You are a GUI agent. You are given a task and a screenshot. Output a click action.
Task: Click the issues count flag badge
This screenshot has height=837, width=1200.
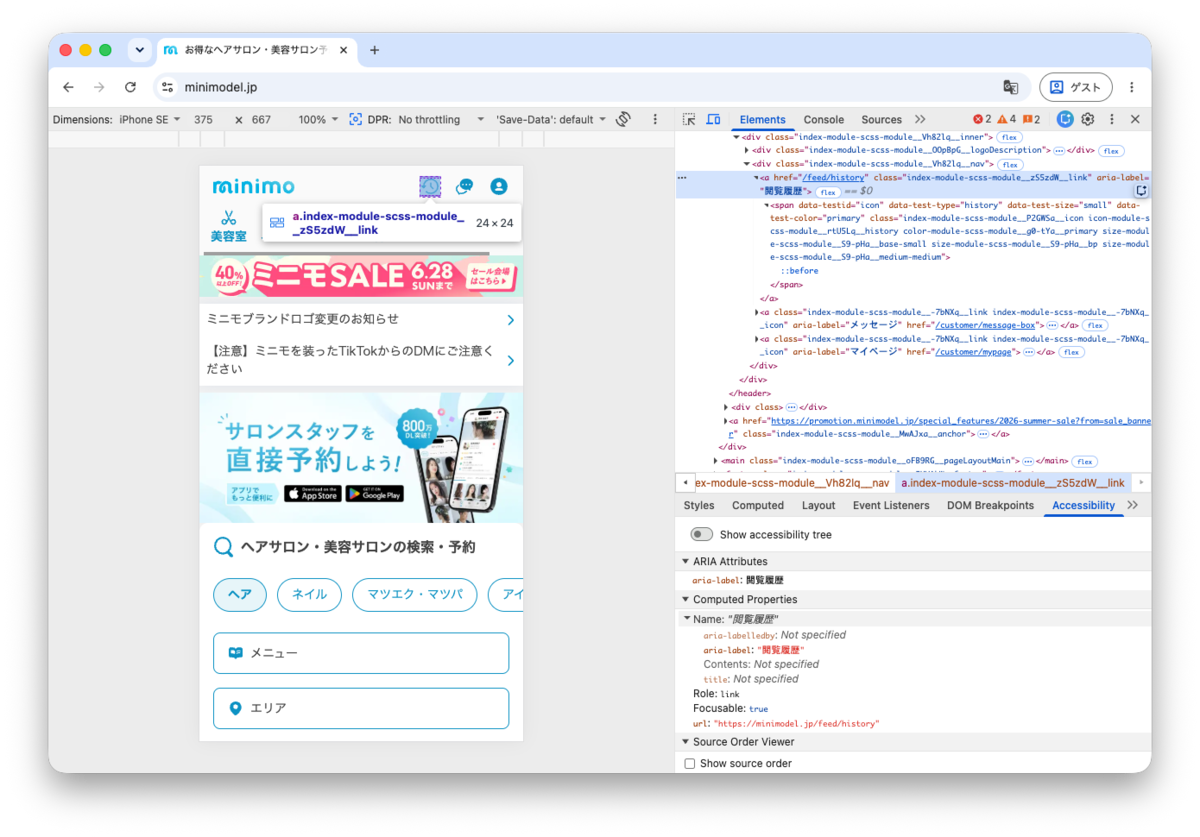[x=1031, y=119]
